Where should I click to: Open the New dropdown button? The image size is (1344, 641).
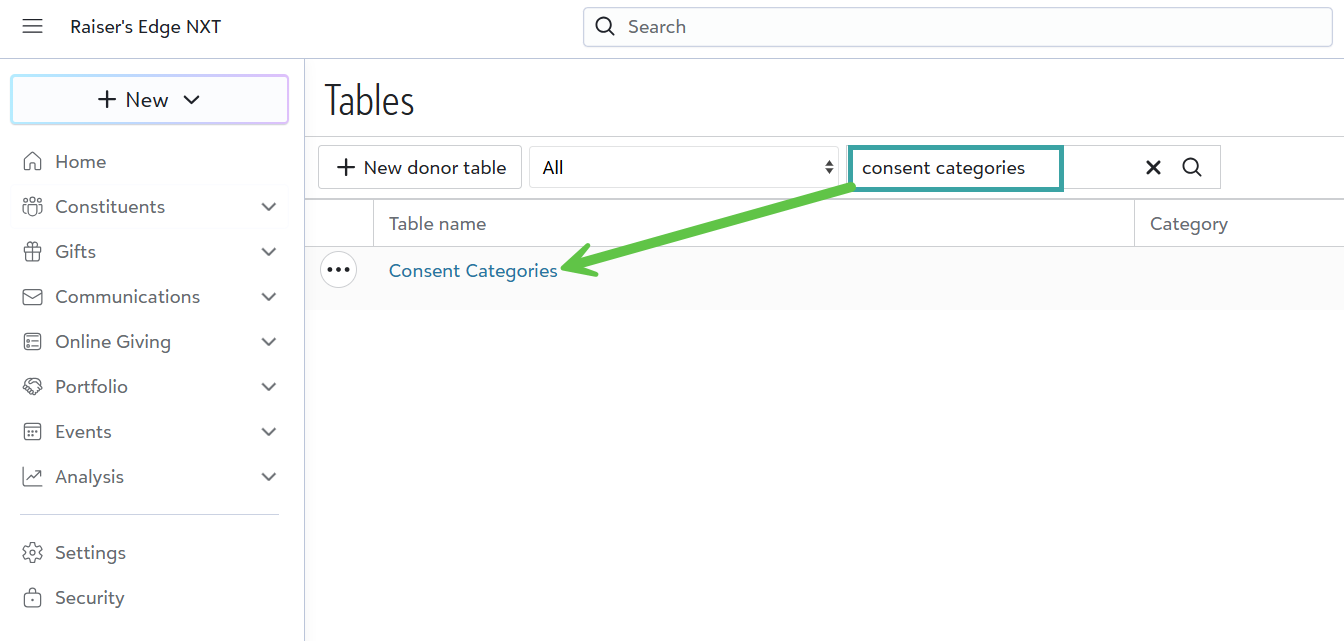(x=149, y=100)
